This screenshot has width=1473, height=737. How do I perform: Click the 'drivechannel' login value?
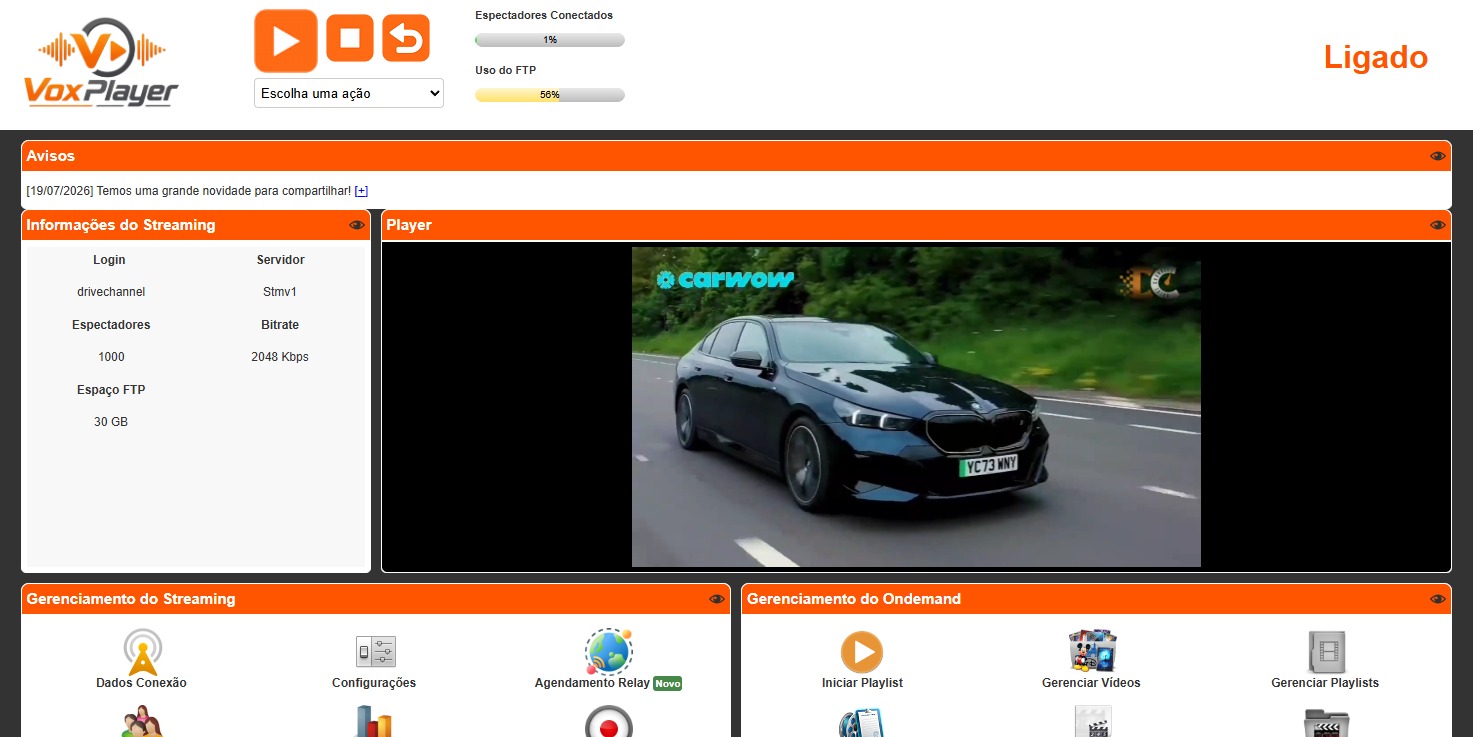(111, 292)
